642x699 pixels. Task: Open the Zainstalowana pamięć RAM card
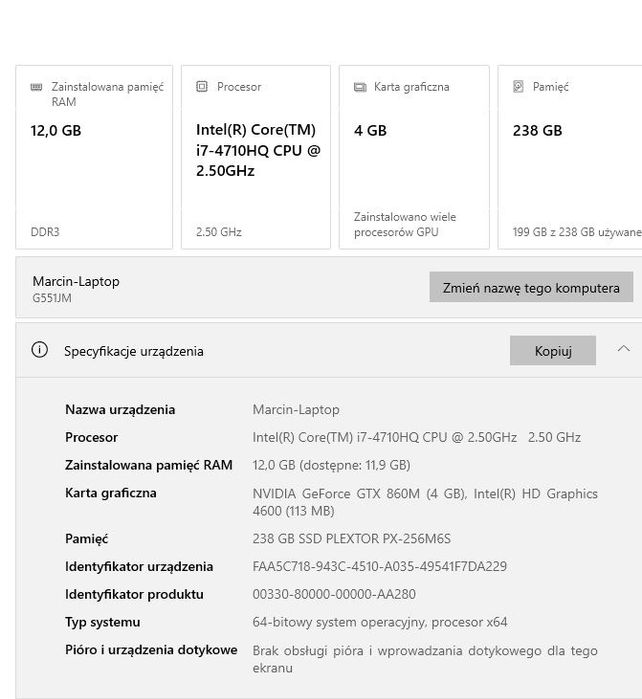94,157
